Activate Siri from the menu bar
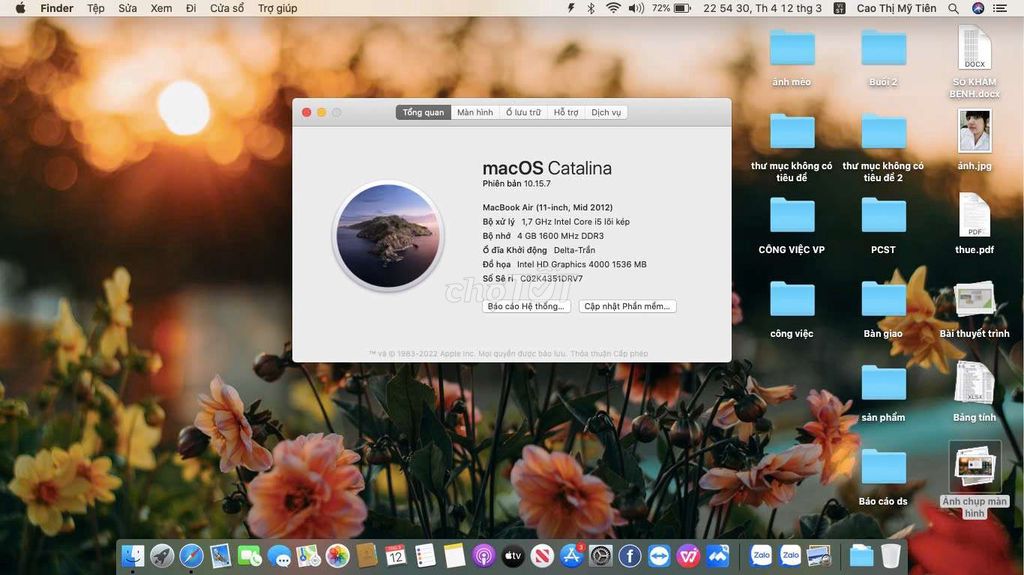The width and height of the screenshot is (1024, 575). 978,8
